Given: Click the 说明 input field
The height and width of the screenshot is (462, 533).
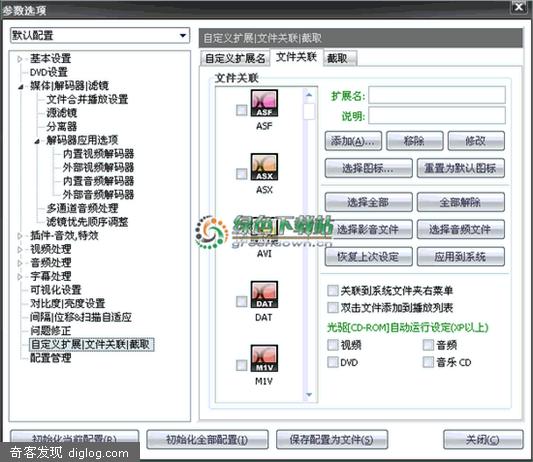Looking at the screenshot, I should pos(437,115).
